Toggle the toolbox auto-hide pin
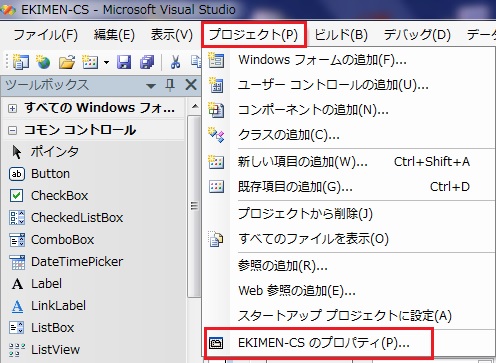 pyautogui.click(x=170, y=85)
